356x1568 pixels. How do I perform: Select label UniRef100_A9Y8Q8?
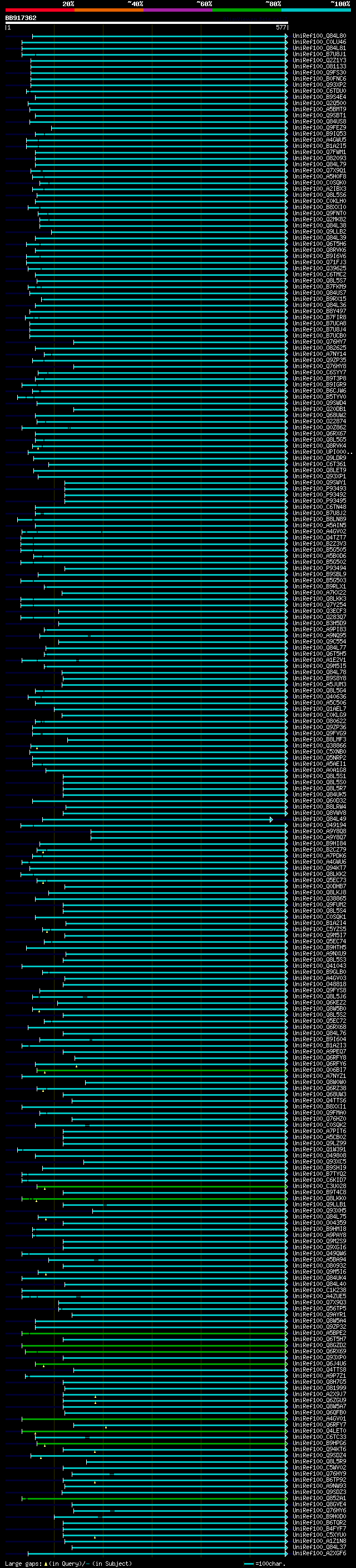[x=319, y=831]
